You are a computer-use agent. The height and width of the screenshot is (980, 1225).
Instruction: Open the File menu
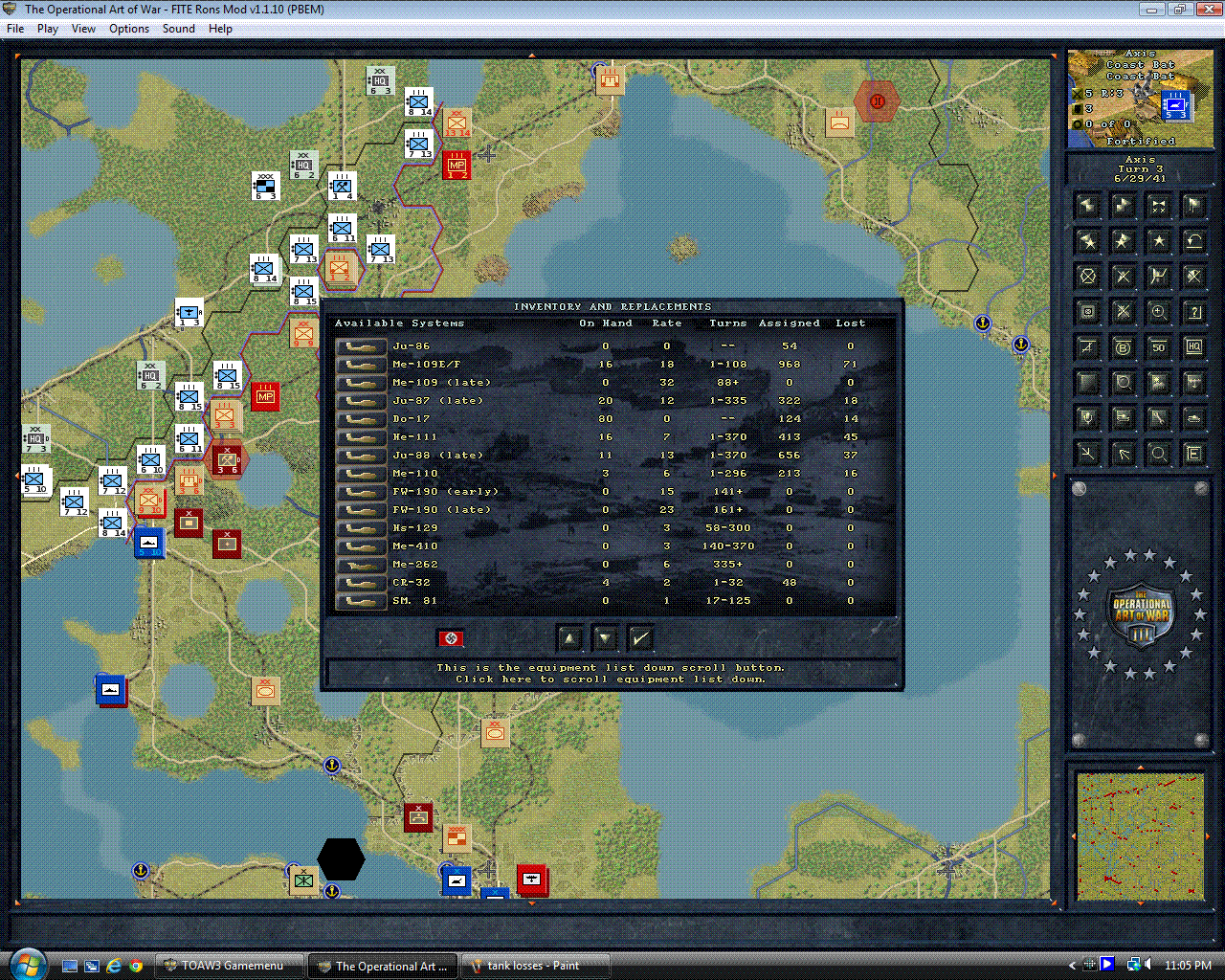click(15, 29)
